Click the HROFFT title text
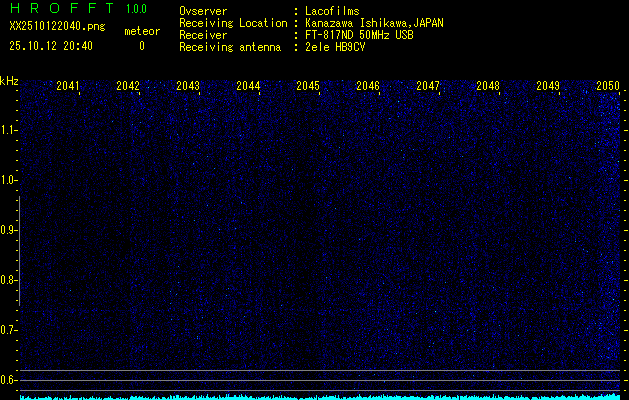This screenshot has height=400, width=629. point(61,9)
